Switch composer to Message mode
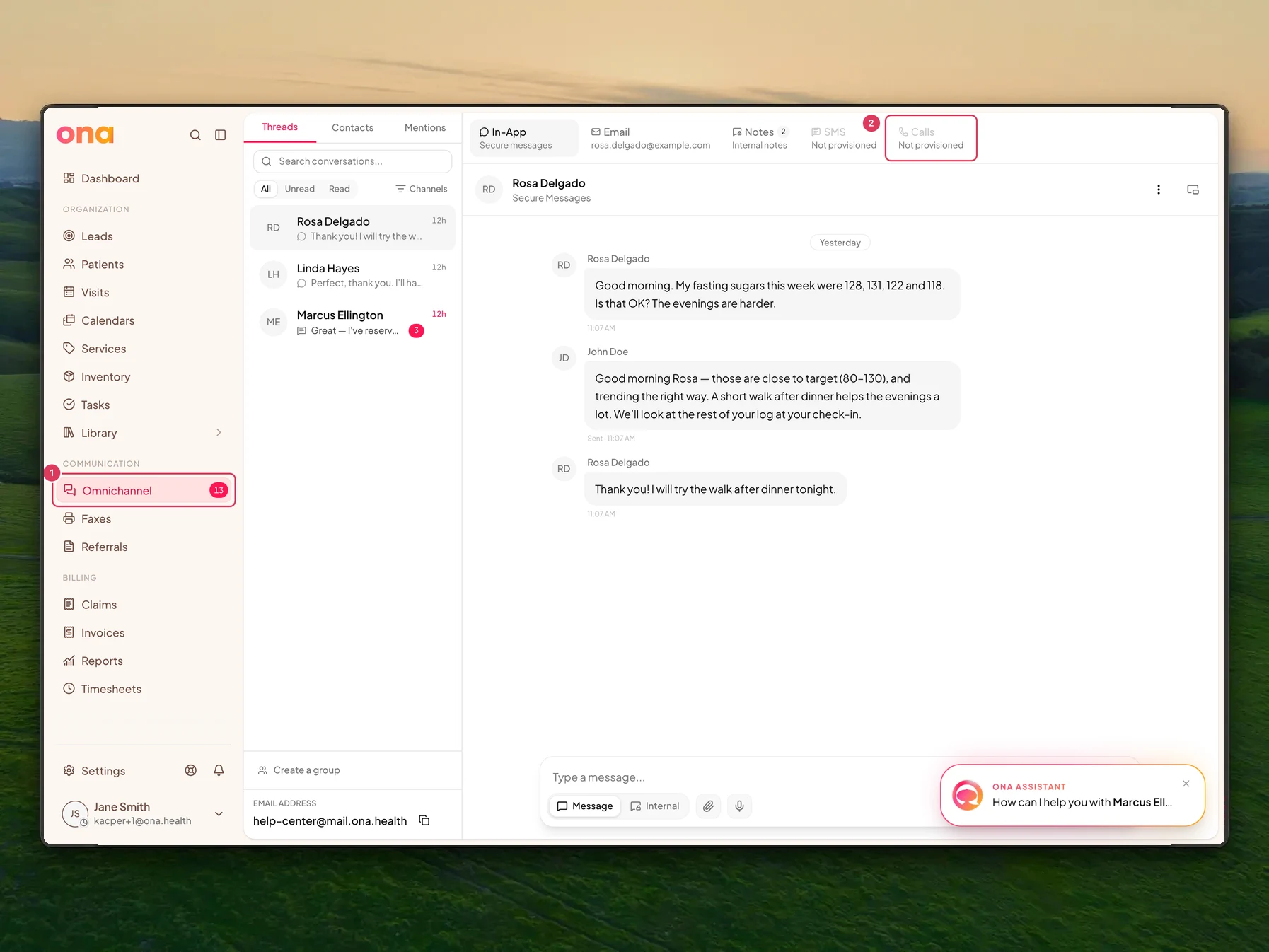 pyautogui.click(x=585, y=806)
